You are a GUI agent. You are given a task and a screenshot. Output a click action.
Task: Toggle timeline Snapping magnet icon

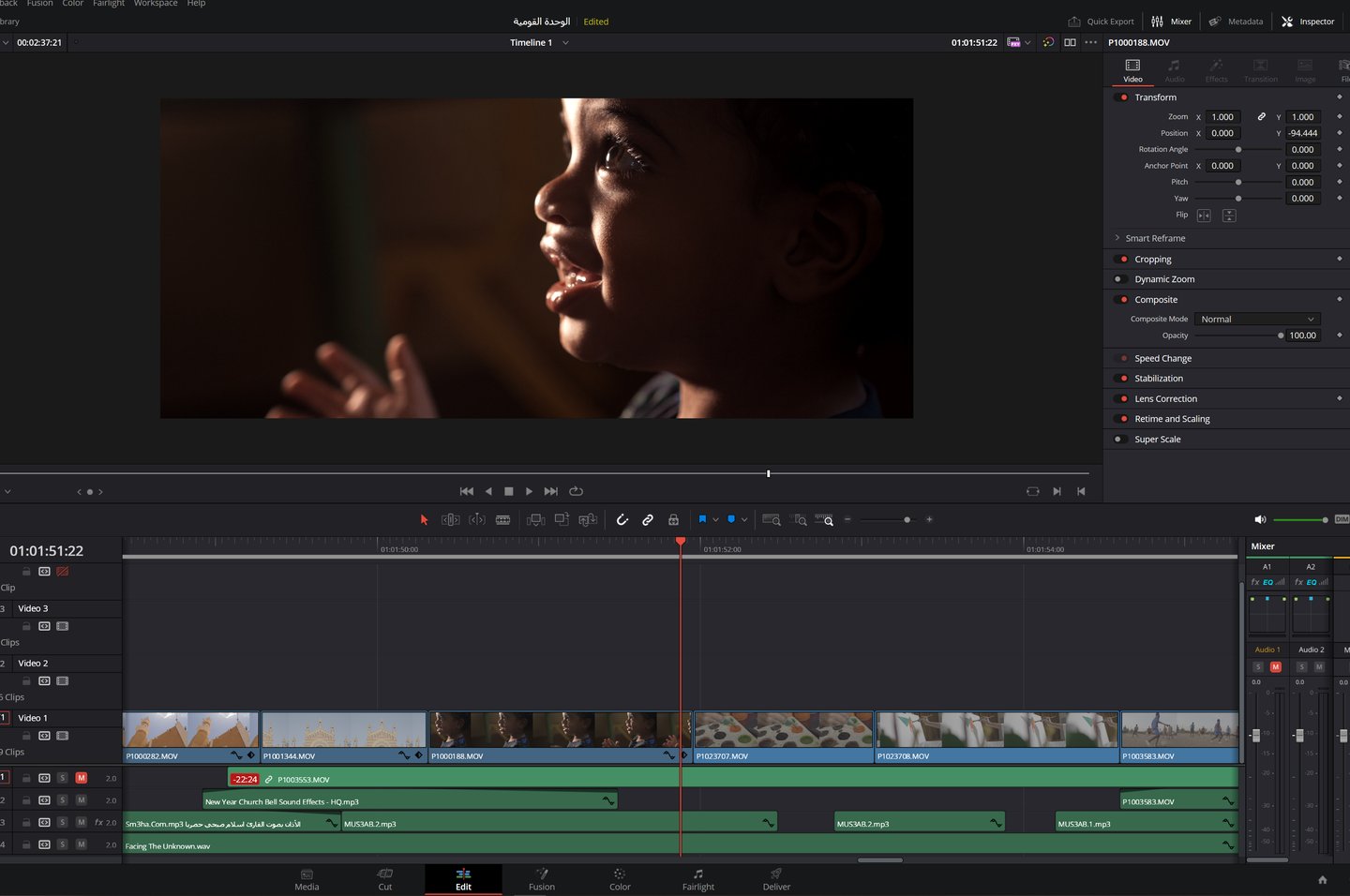pyautogui.click(x=622, y=519)
